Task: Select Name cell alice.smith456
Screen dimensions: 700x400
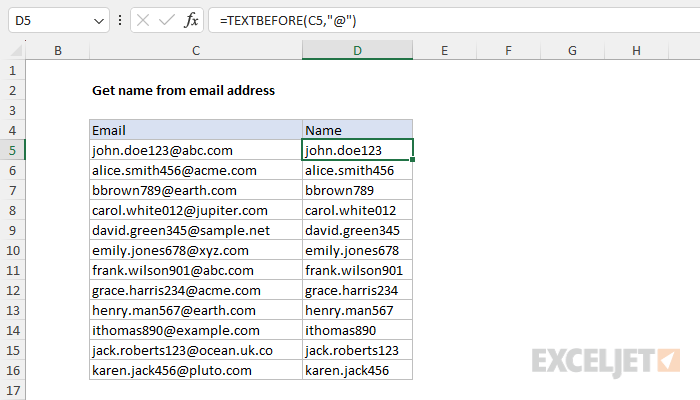Action: 357,170
